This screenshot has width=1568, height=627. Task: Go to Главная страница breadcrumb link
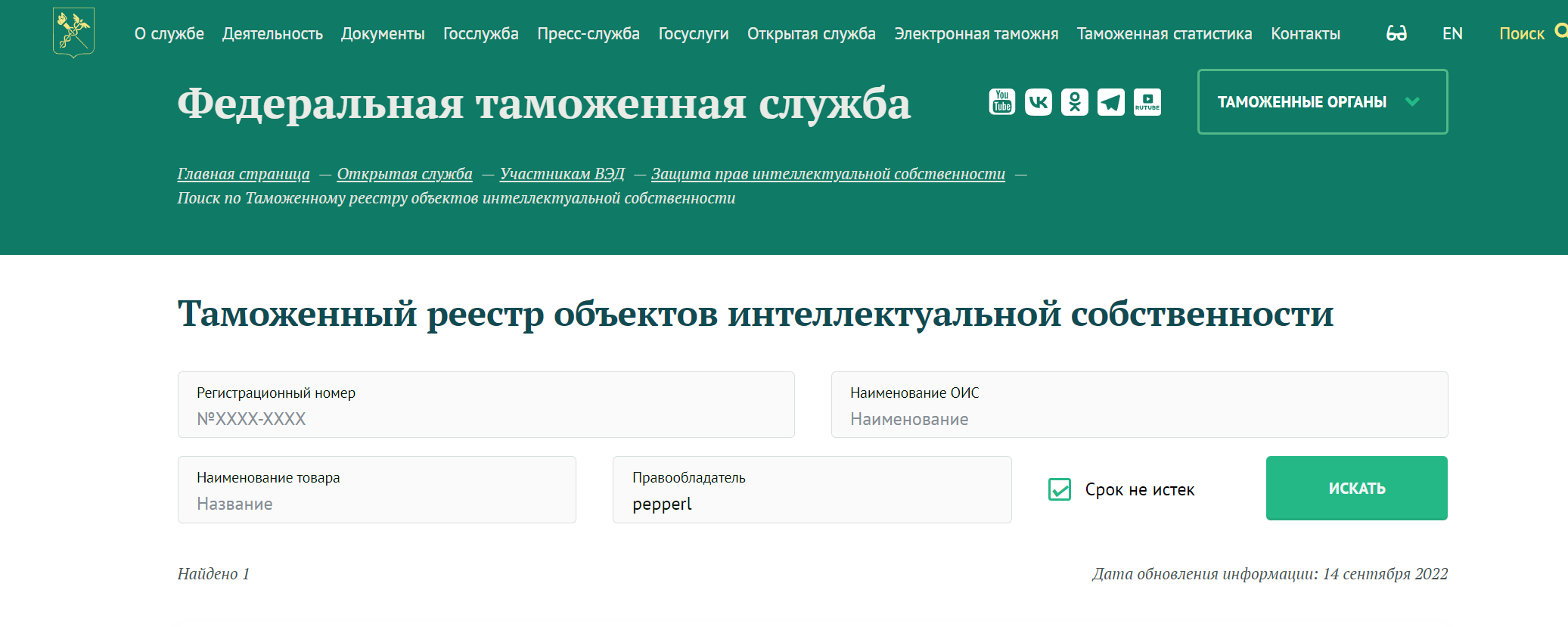244,174
